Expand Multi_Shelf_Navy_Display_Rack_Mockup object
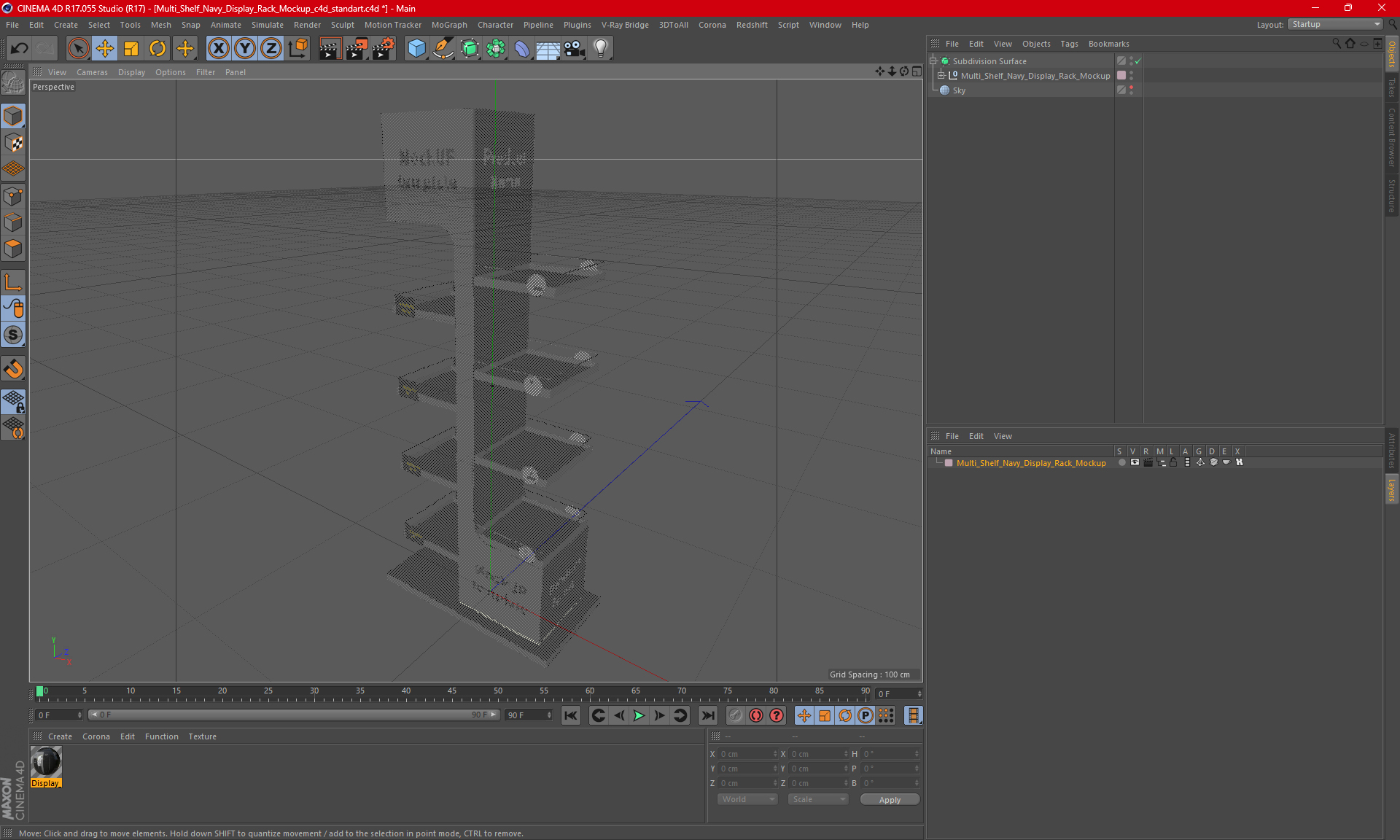 (941, 76)
